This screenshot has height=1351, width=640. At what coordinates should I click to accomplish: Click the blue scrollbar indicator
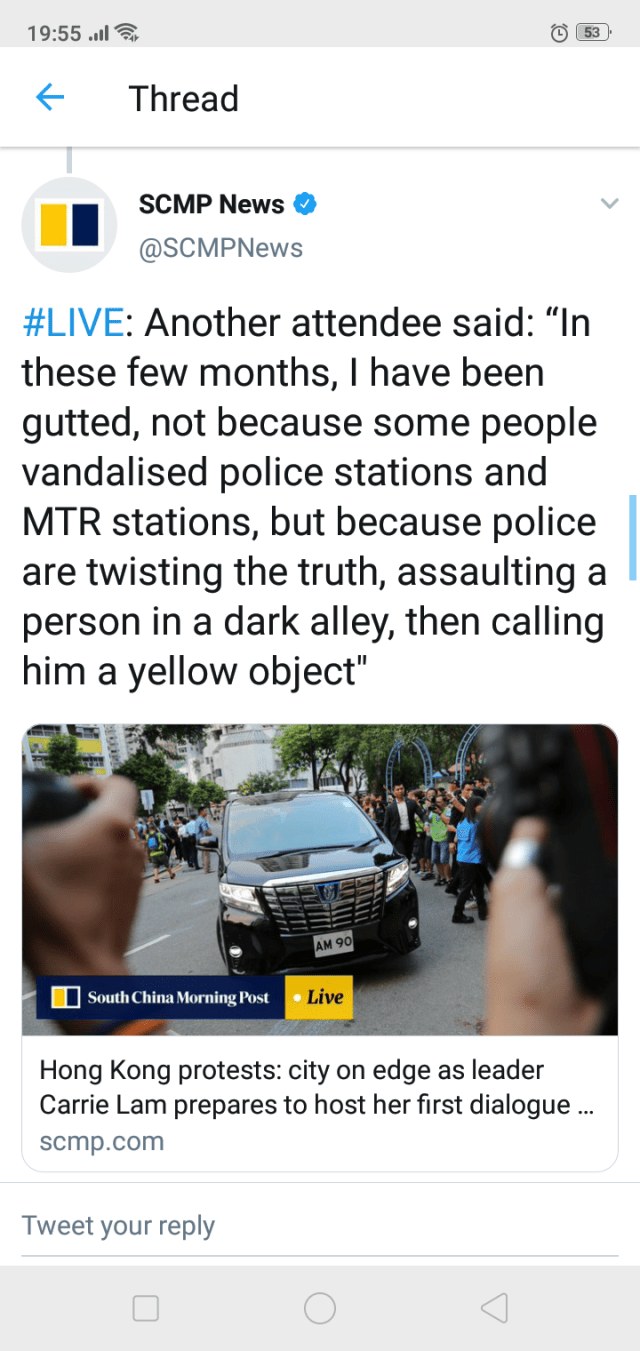pos(632,537)
